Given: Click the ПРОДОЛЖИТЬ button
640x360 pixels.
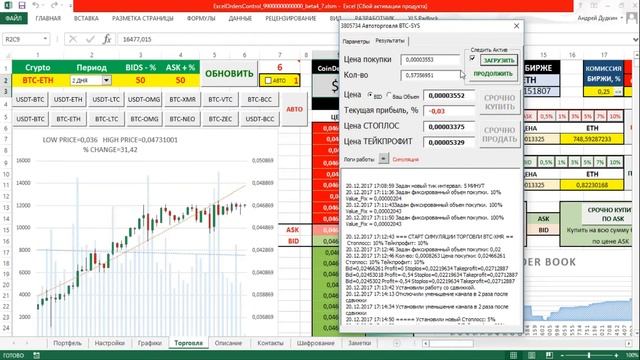Looking at the screenshot, I should click(x=493, y=74).
